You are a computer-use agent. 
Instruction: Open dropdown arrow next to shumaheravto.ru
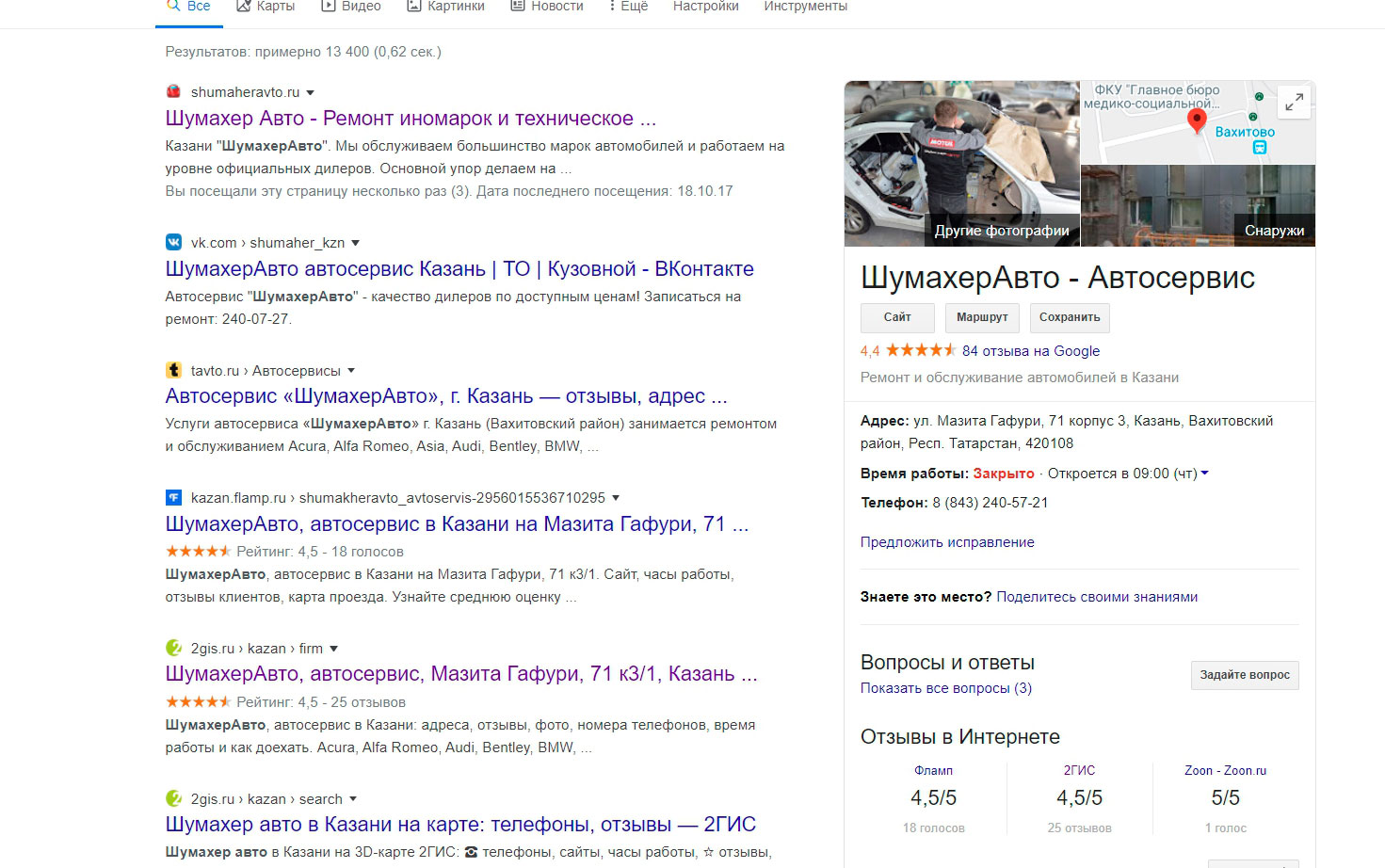pyautogui.click(x=311, y=92)
